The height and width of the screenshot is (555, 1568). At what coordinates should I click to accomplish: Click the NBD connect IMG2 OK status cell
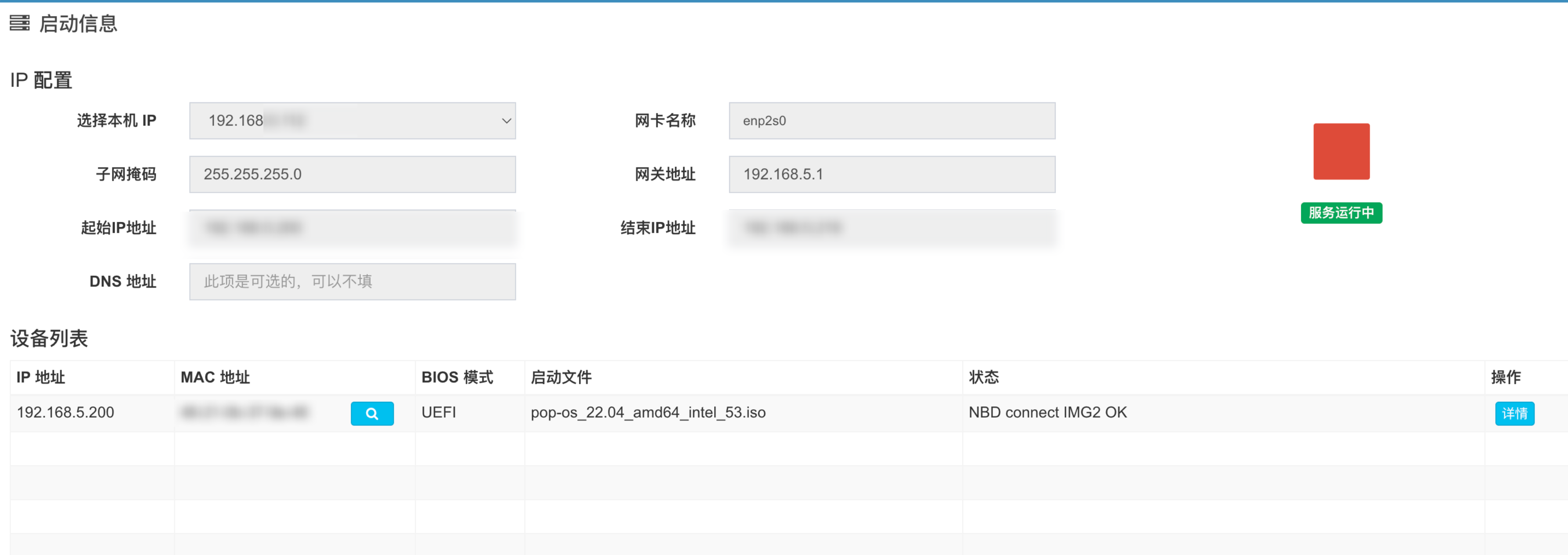pos(1047,413)
